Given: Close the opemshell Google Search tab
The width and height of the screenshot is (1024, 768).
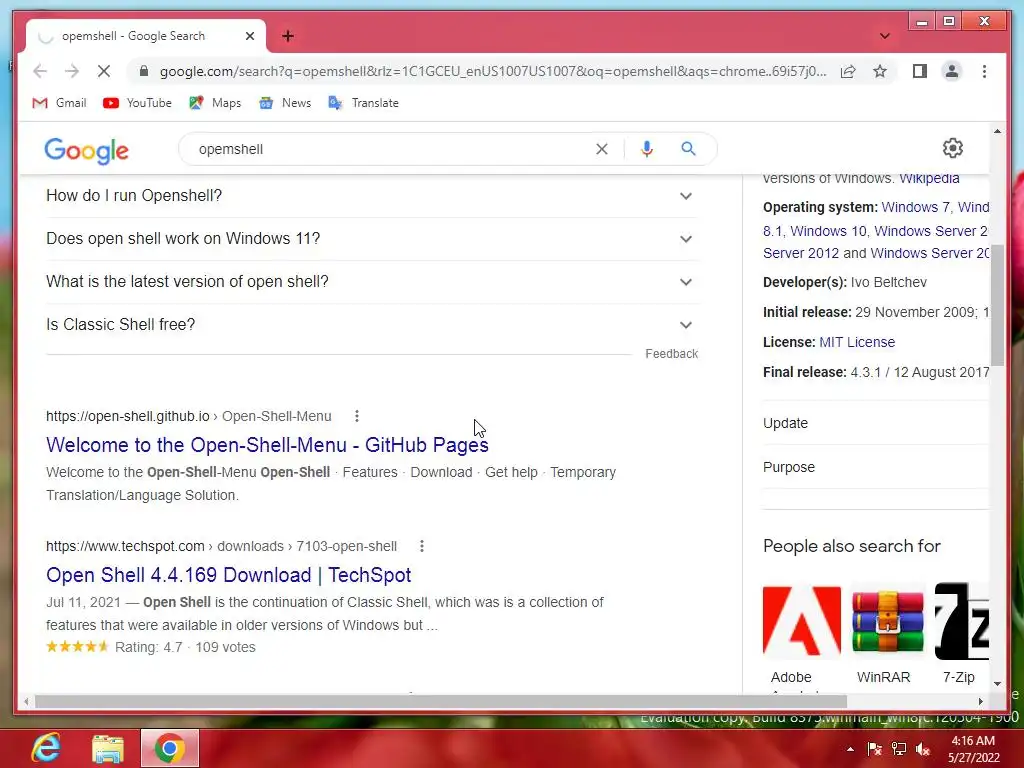Looking at the screenshot, I should (x=249, y=36).
